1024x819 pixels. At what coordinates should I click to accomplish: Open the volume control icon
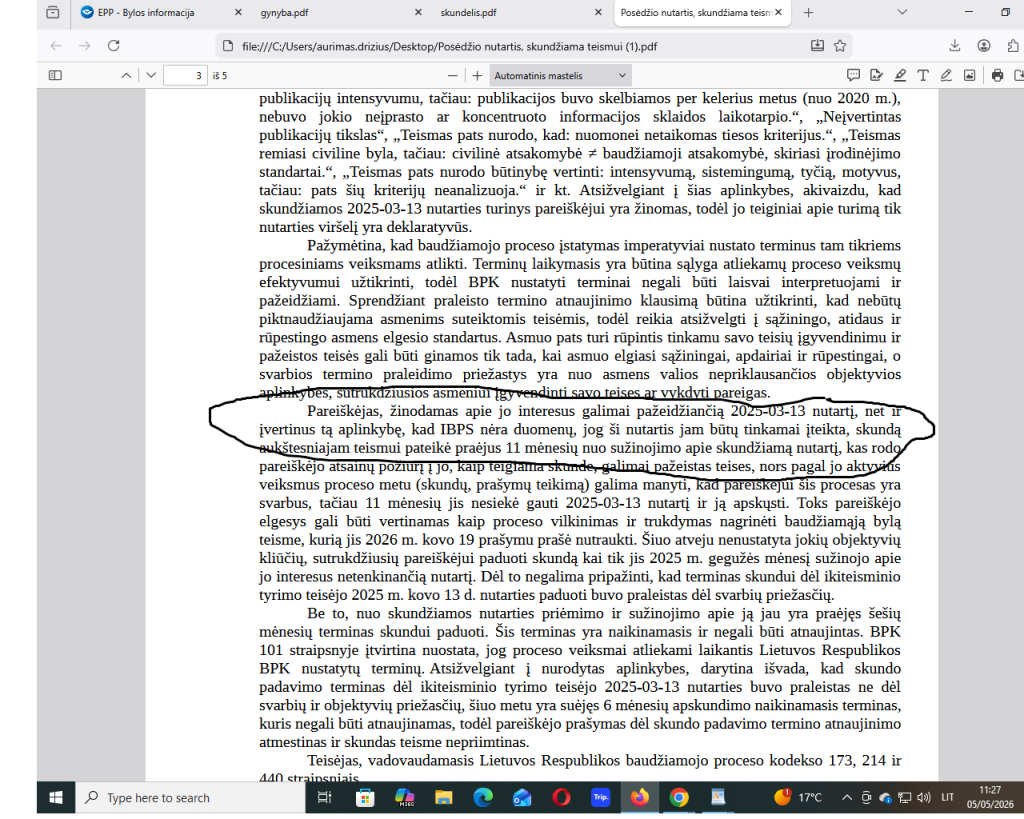coord(923,797)
